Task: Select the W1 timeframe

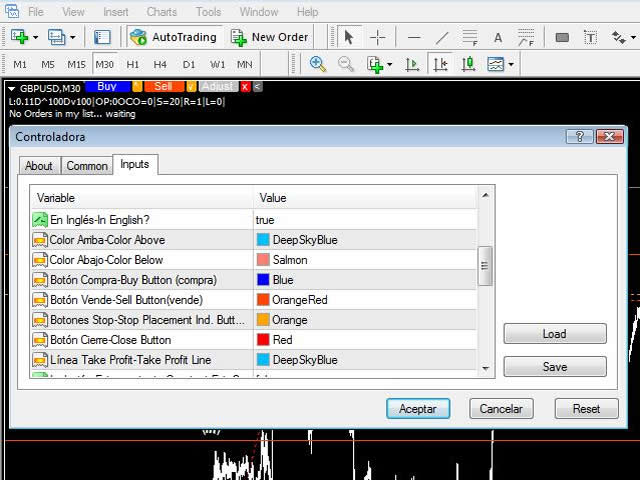Action: pyautogui.click(x=217, y=64)
